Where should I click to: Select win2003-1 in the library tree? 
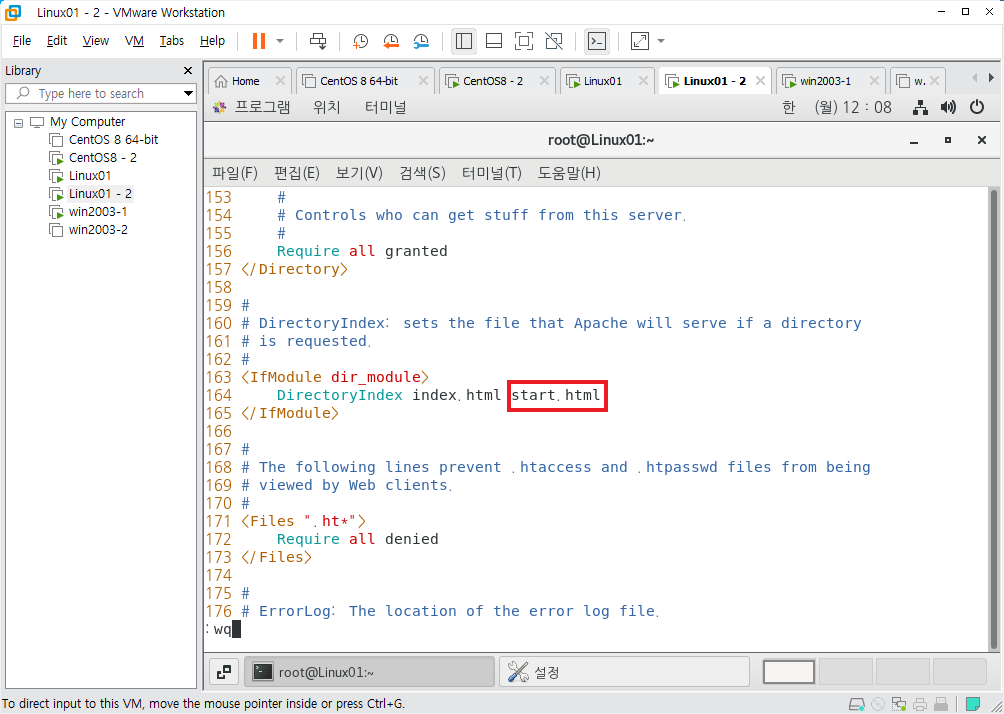pyautogui.click(x=97, y=211)
